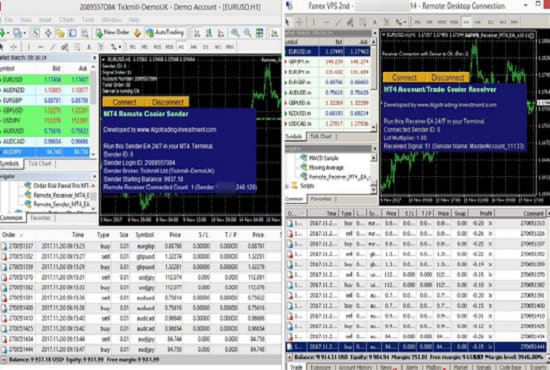Select the vertical line tool in the left terminal

[x=28, y=47]
